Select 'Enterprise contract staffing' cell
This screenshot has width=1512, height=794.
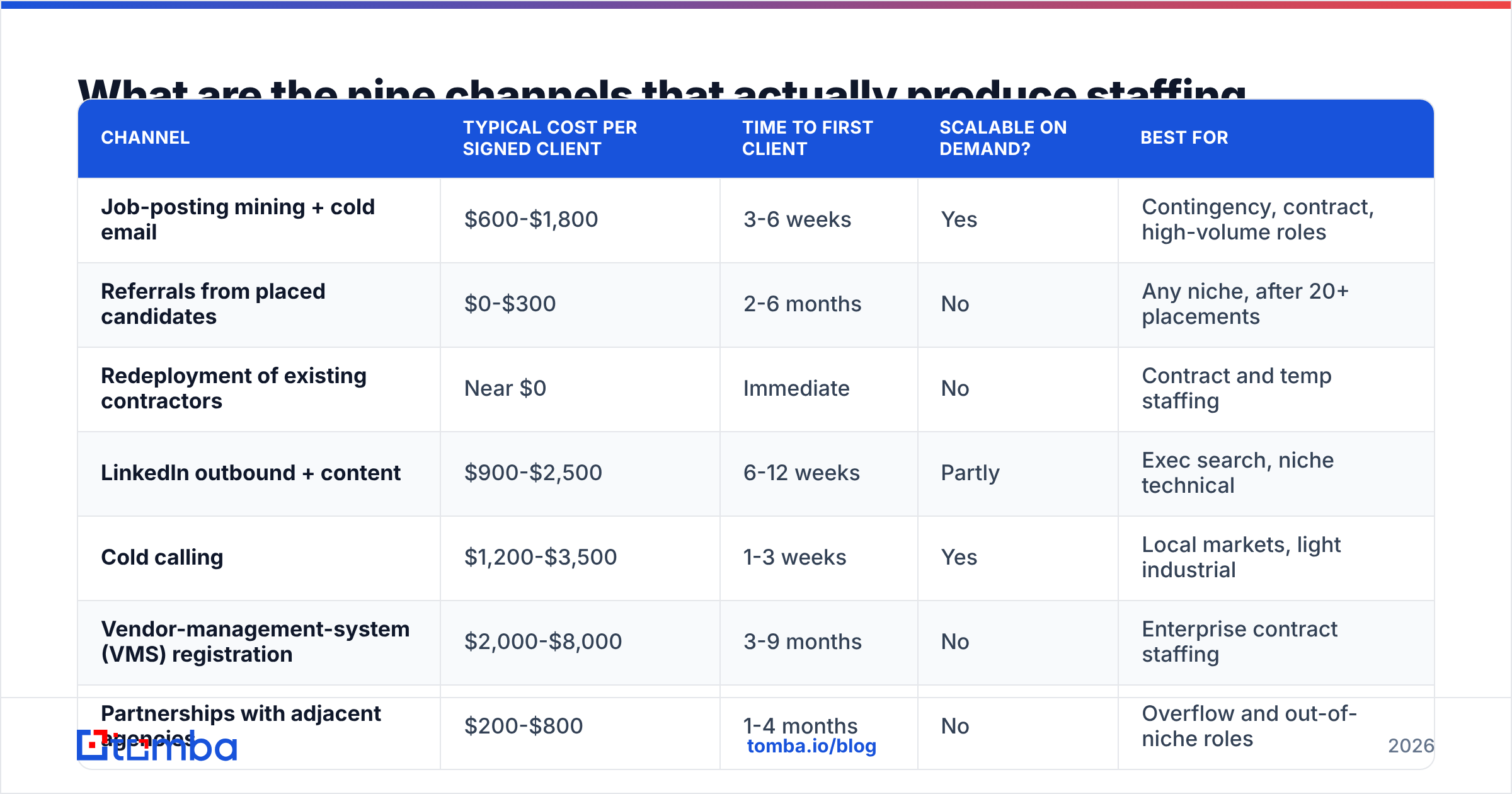(x=1276, y=642)
